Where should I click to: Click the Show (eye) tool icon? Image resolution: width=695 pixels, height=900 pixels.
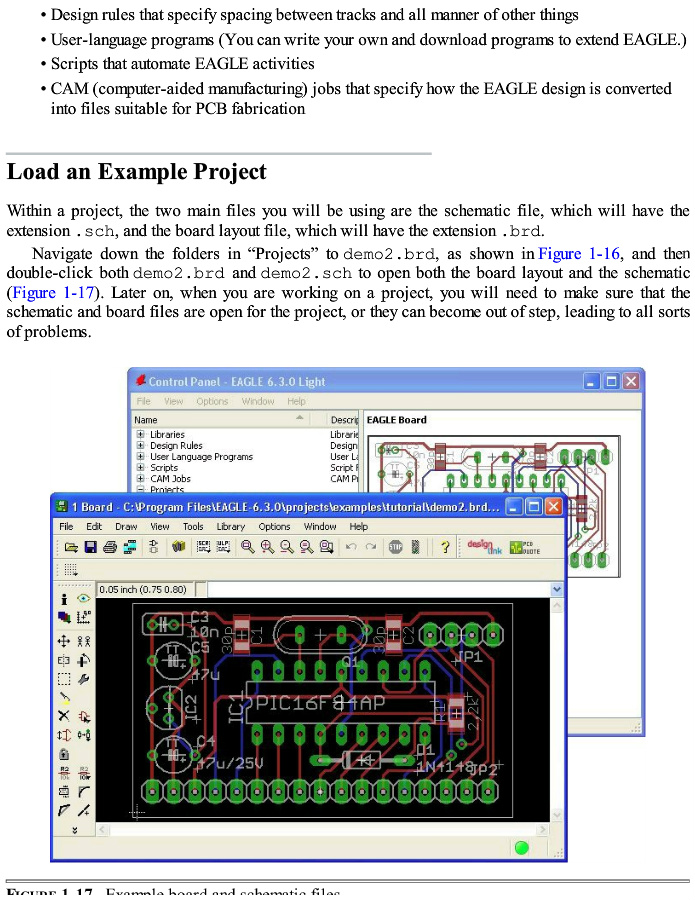(x=83, y=599)
